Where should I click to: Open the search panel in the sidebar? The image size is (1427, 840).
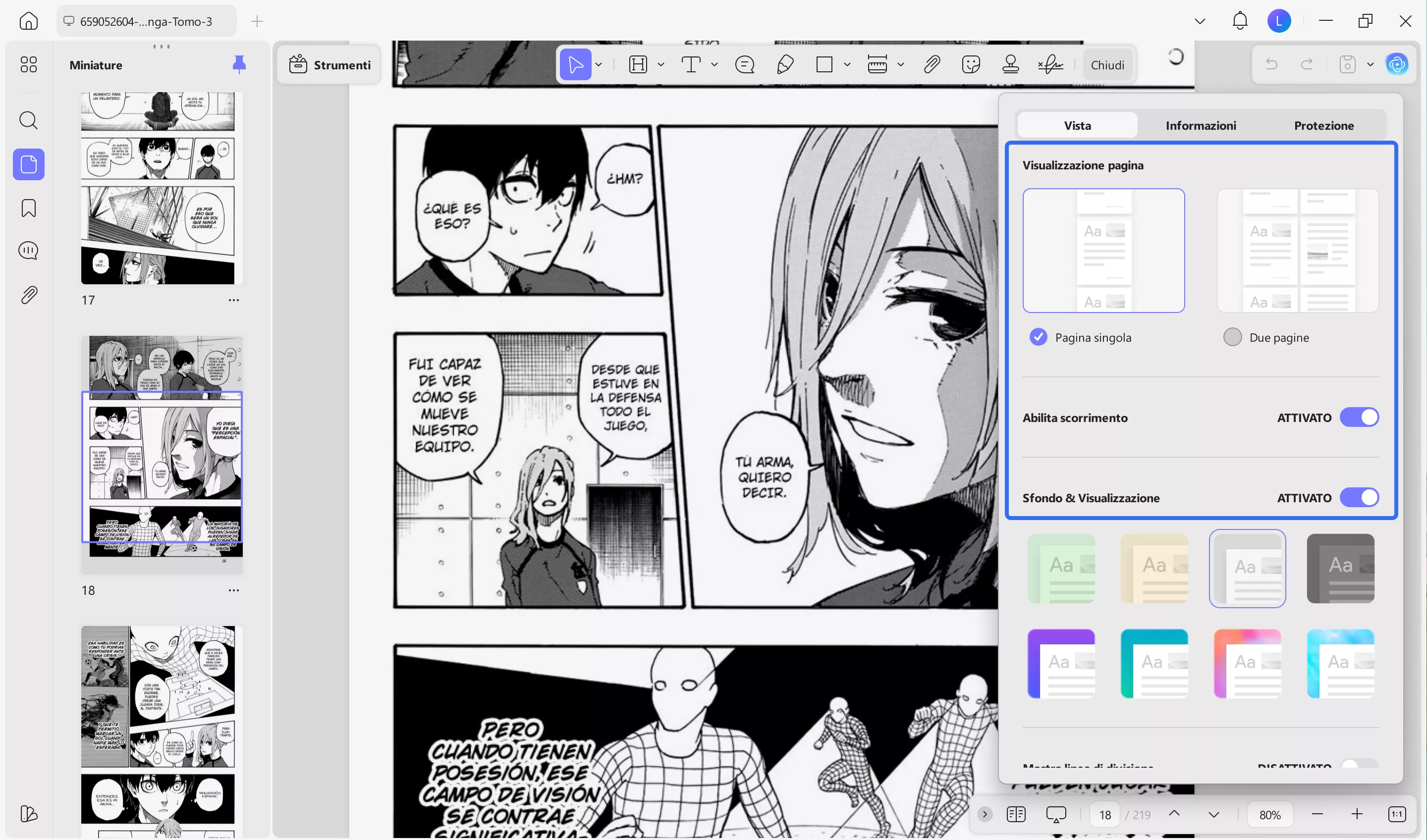point(28,120)
